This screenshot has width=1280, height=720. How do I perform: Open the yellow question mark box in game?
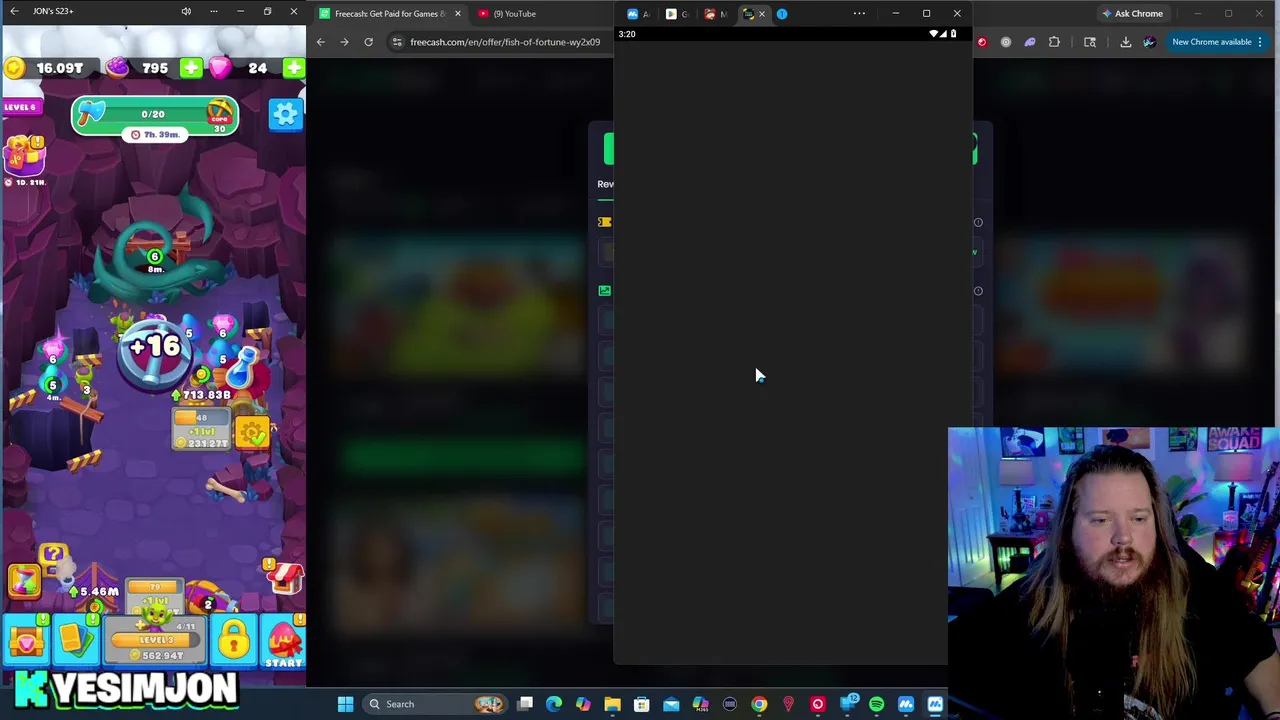(53, 555)
